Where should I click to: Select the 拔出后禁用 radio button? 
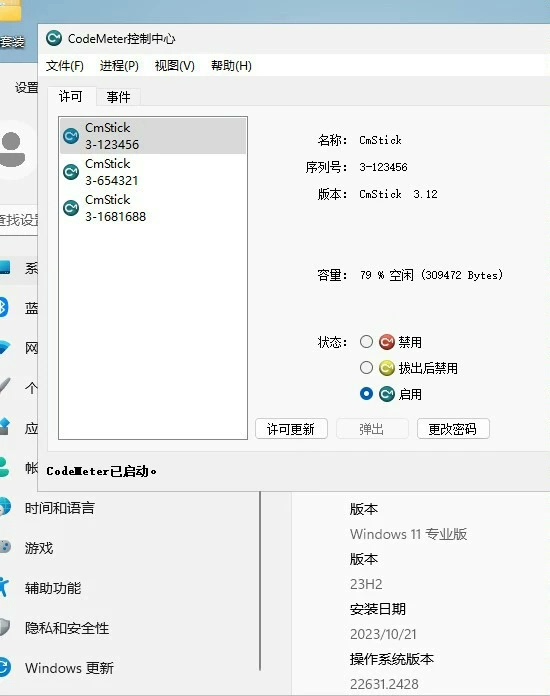(x=366, y=368)
